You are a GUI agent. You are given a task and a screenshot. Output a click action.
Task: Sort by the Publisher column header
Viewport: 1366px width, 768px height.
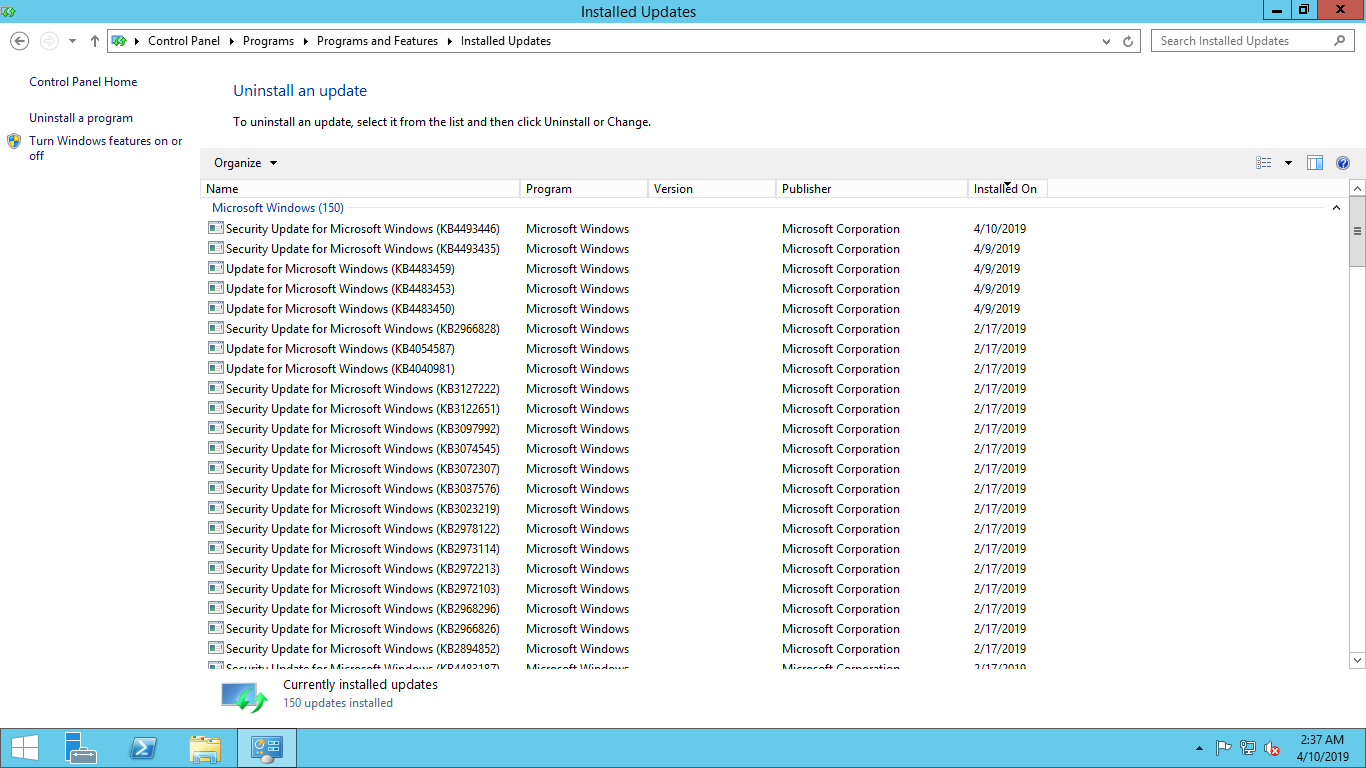(872, 189)
